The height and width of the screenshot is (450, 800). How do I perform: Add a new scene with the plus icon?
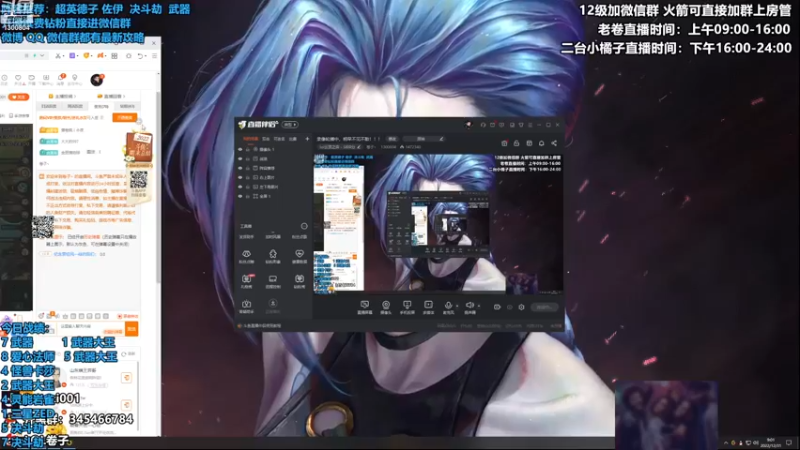point(307,139)
